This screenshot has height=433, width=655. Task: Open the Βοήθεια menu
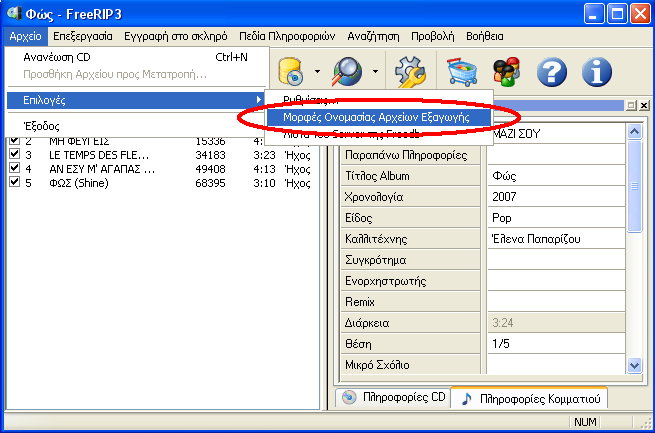tap(485, 36)
